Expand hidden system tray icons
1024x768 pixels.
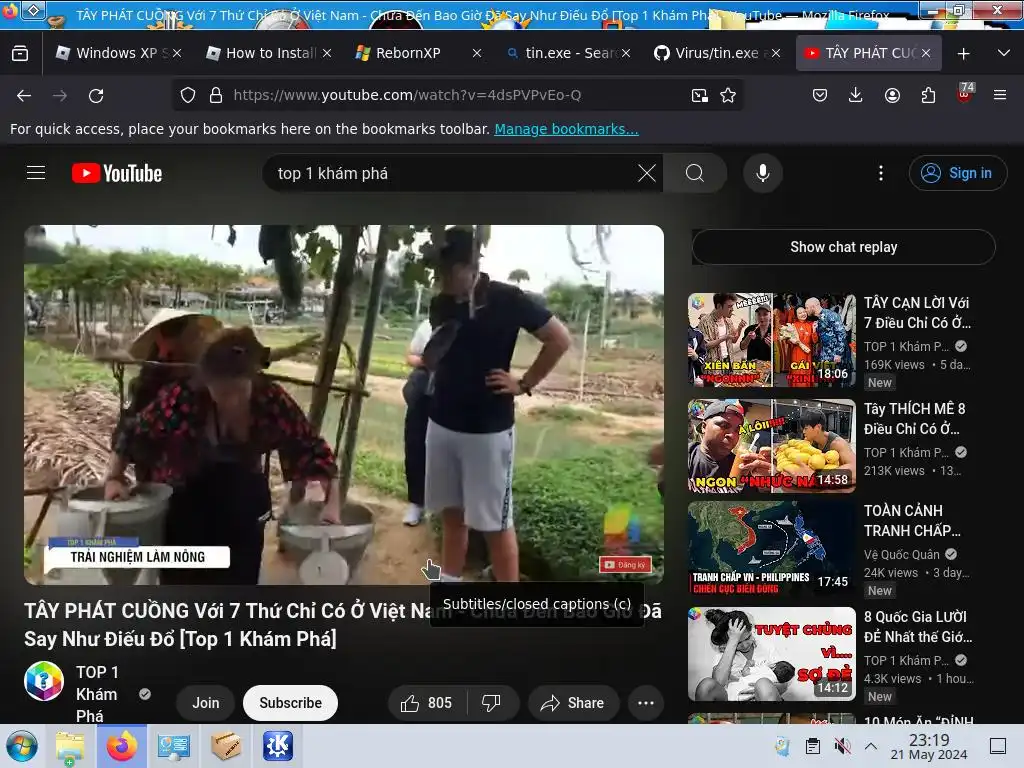tap(871, 746)
